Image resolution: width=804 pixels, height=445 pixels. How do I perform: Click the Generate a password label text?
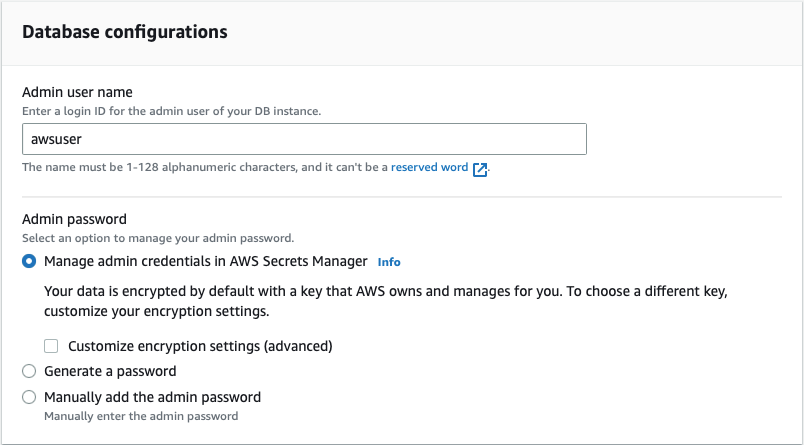click(x=110, y=371)
